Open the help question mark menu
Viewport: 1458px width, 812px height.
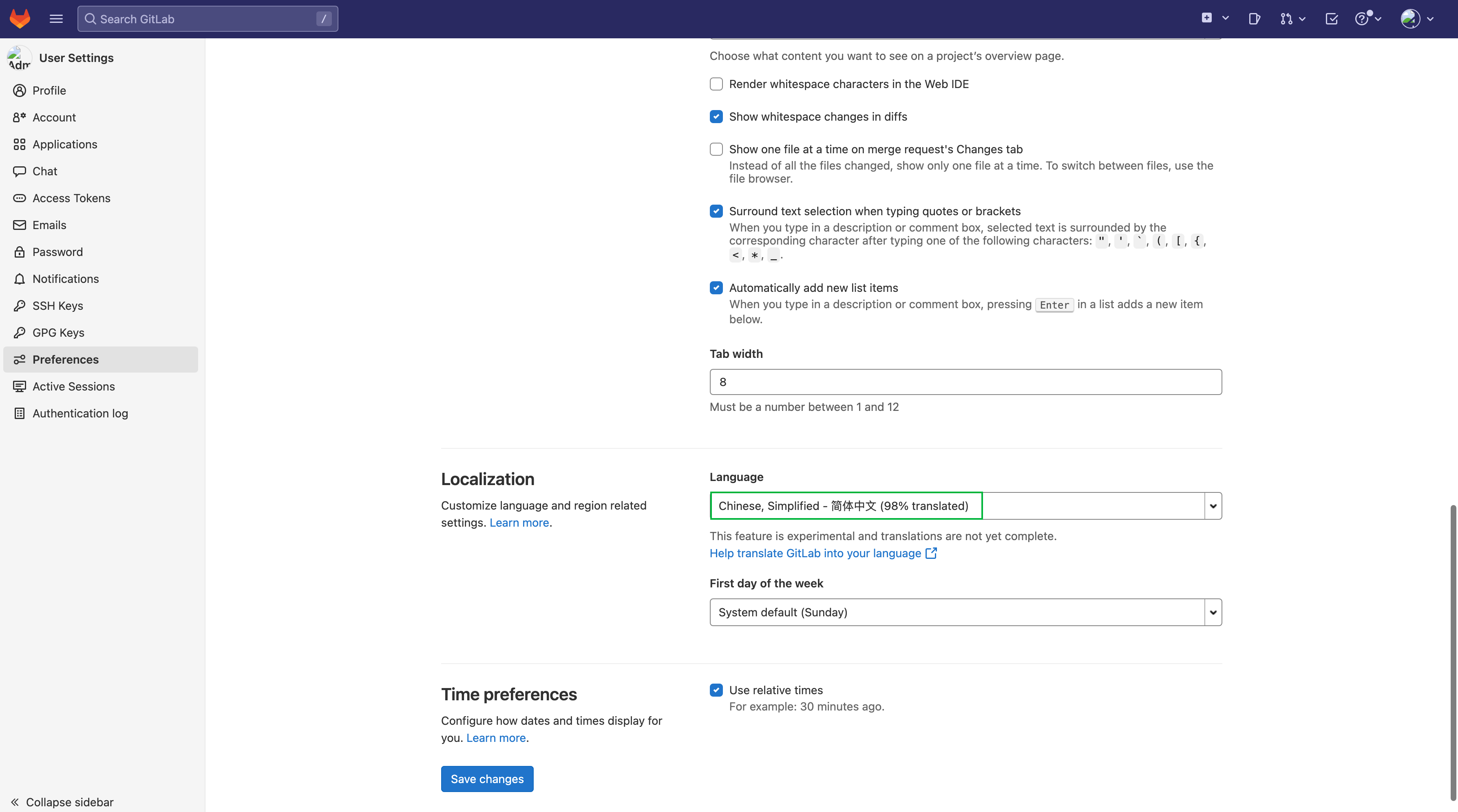(1362, 19)
